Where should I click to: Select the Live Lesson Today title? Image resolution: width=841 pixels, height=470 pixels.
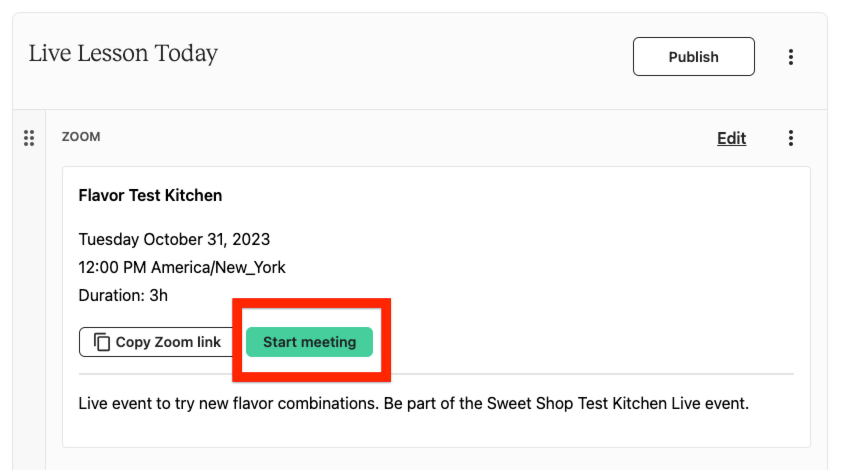coord(123,53)
